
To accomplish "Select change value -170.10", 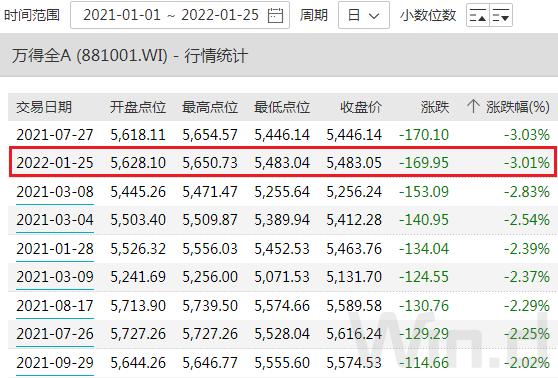I will [424, 135].
